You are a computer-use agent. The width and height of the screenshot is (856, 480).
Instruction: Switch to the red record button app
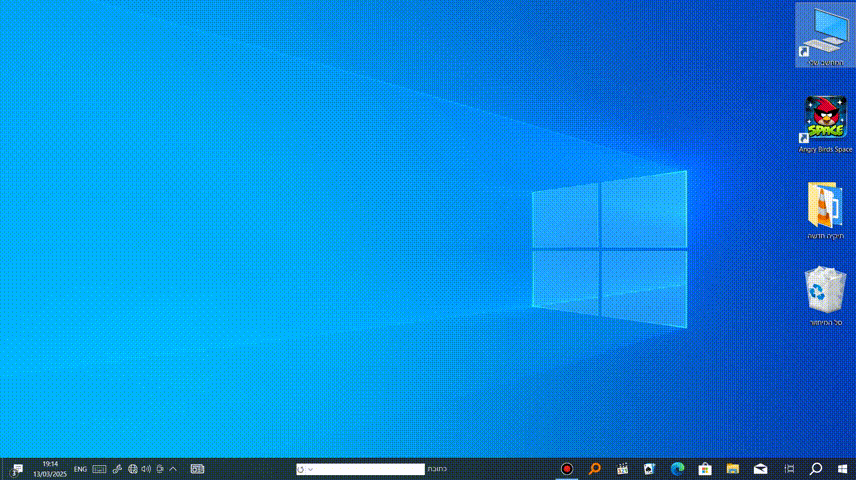pyautogui.click(x=567, y=469)
